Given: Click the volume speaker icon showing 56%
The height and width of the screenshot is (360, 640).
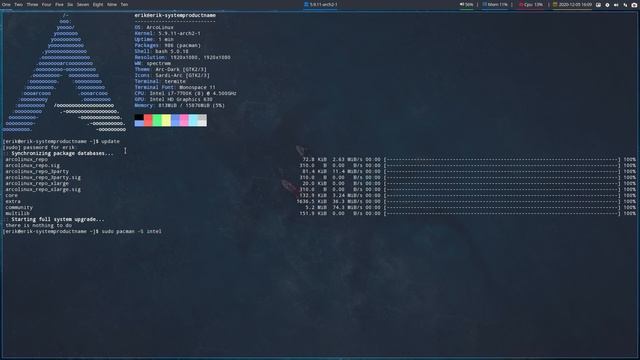Looking at the screenshot, I should tap(462, 4).
